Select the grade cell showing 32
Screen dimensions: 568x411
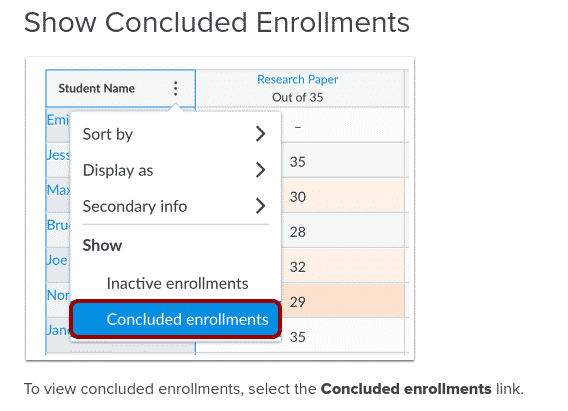pyautogui.click(x=343, y=267)
